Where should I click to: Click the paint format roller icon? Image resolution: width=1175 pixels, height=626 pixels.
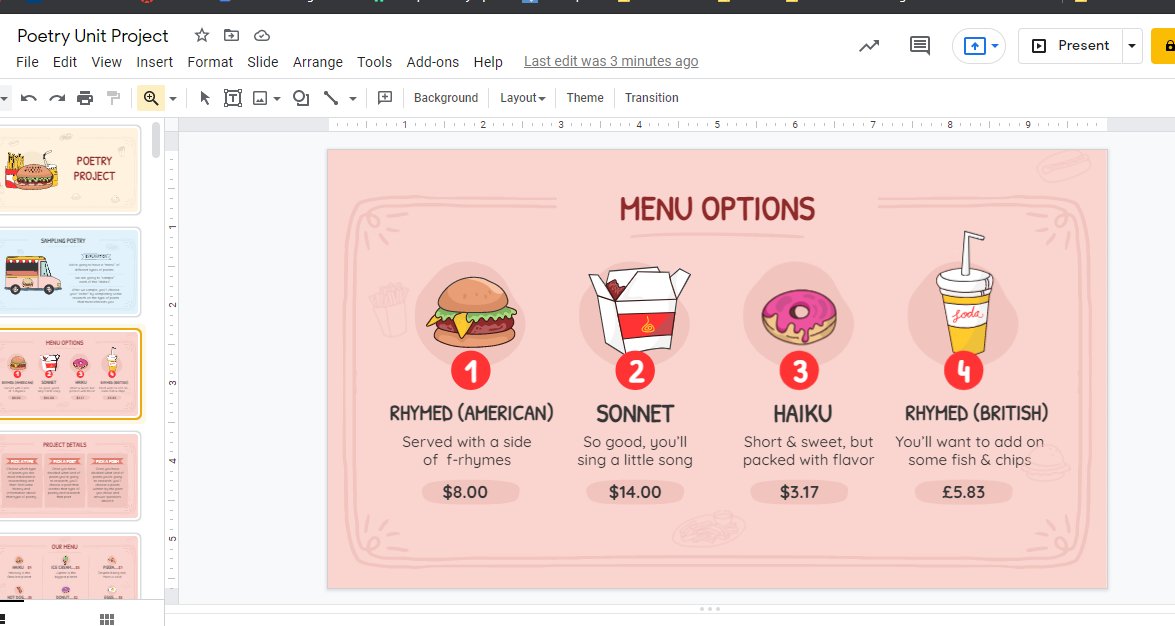113,98
